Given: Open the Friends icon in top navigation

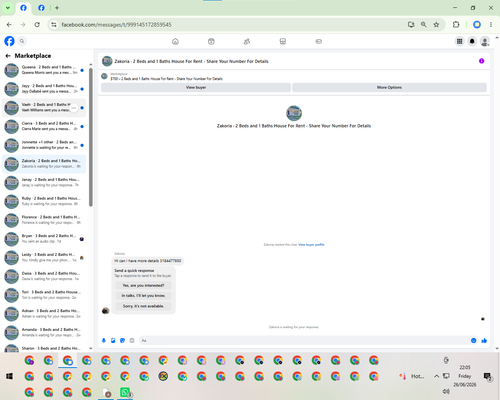Looking at the screenshot, I should tap(247, 41).
